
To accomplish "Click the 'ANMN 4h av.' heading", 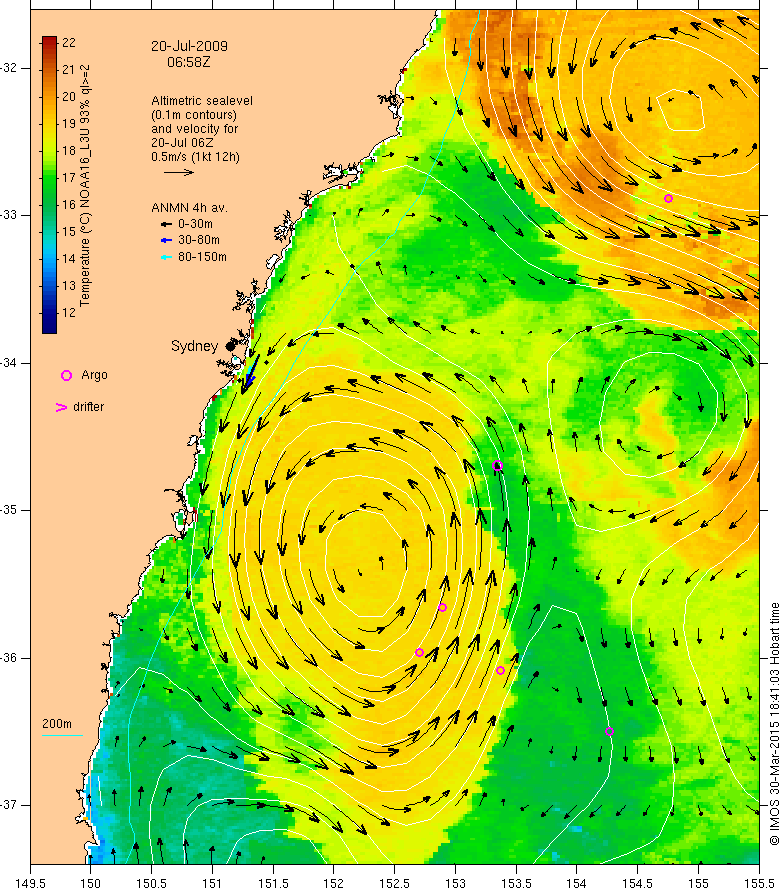I will pyautogui.click(x=189, y=208).
